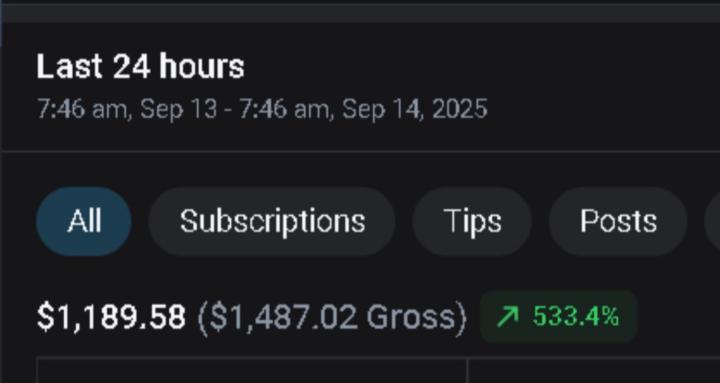
Task: Click the green upward trend arrow icon
Action: 508,316
